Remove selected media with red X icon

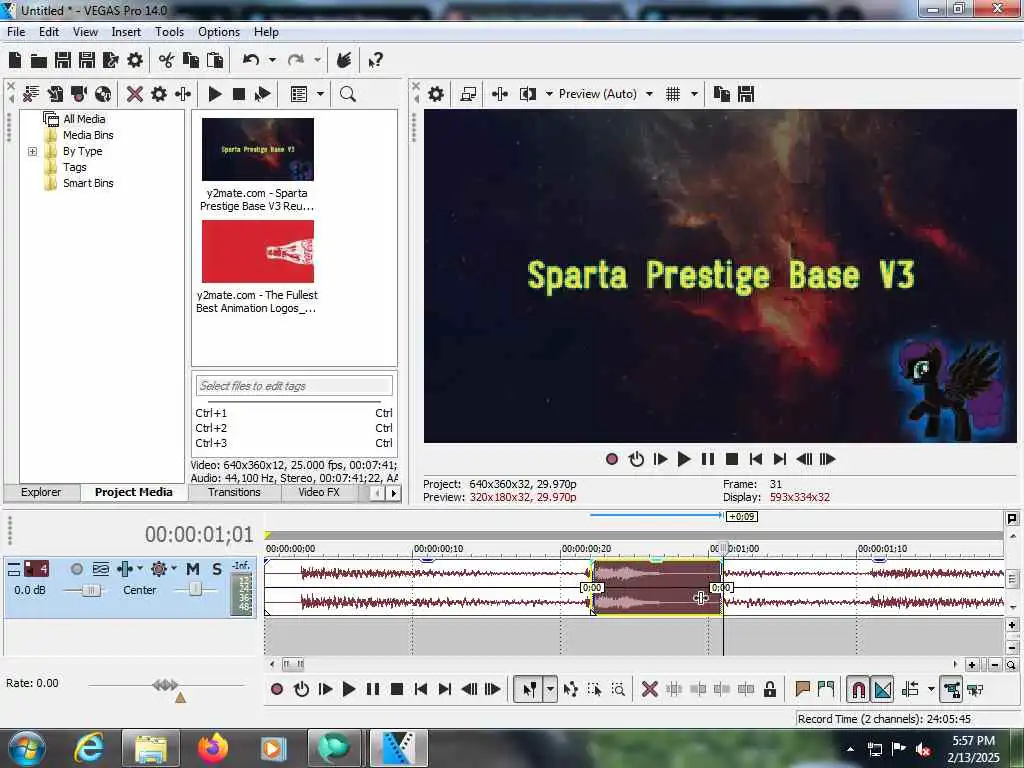[135, 94]
